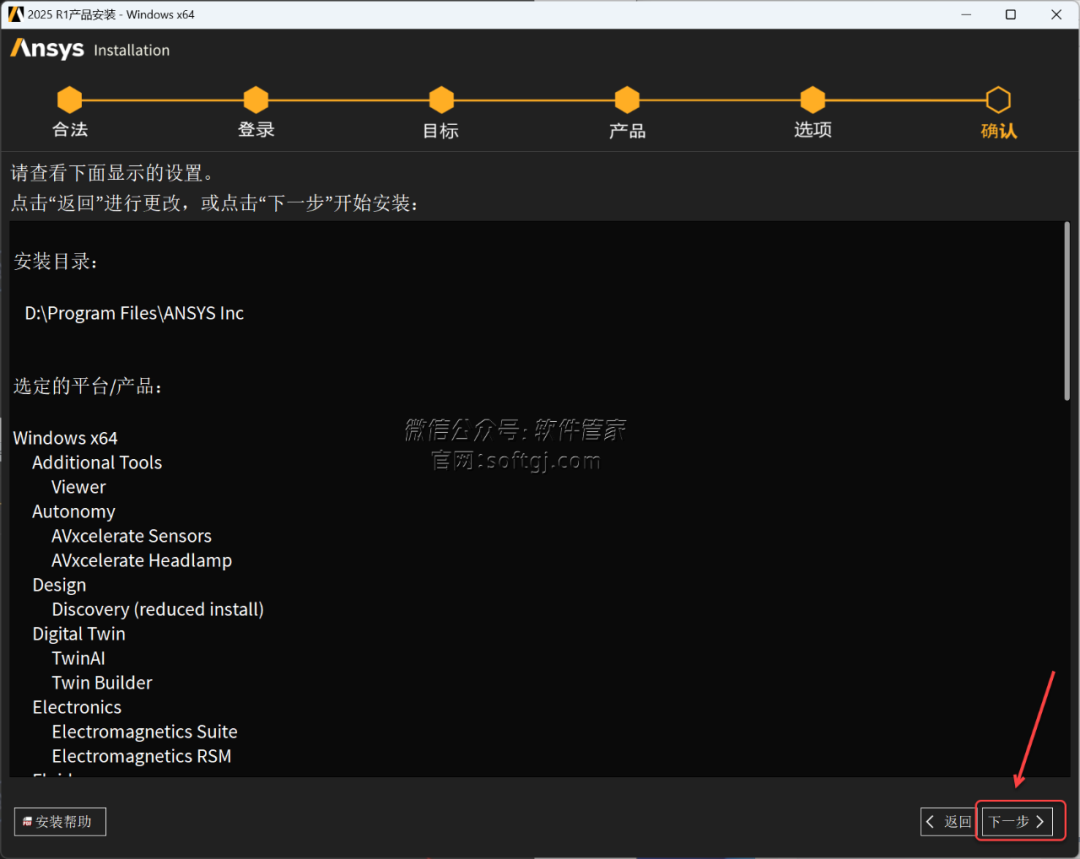Screen dimensions: 1080x859
Task: Click the 请查看下面显示的设置 instruction line
Action: click(x=113, y=173)
